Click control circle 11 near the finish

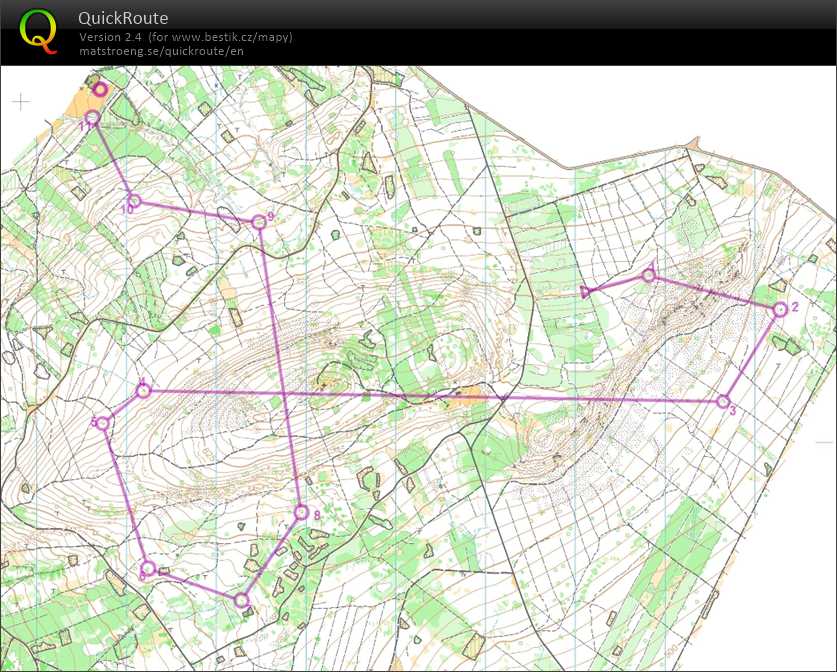coord(92,119)
